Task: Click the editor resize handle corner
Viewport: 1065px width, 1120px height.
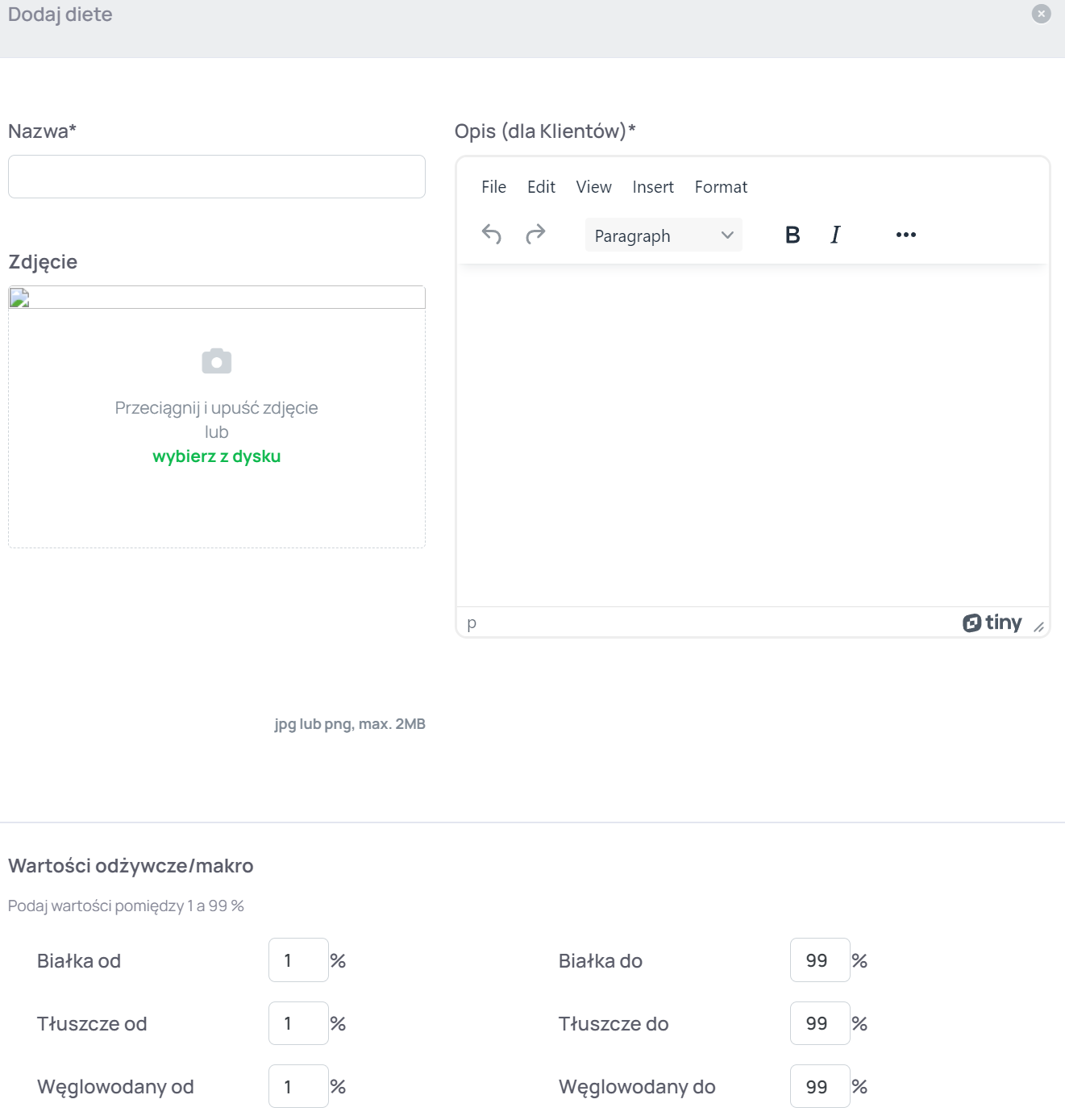Action: tap(1038, 627)
